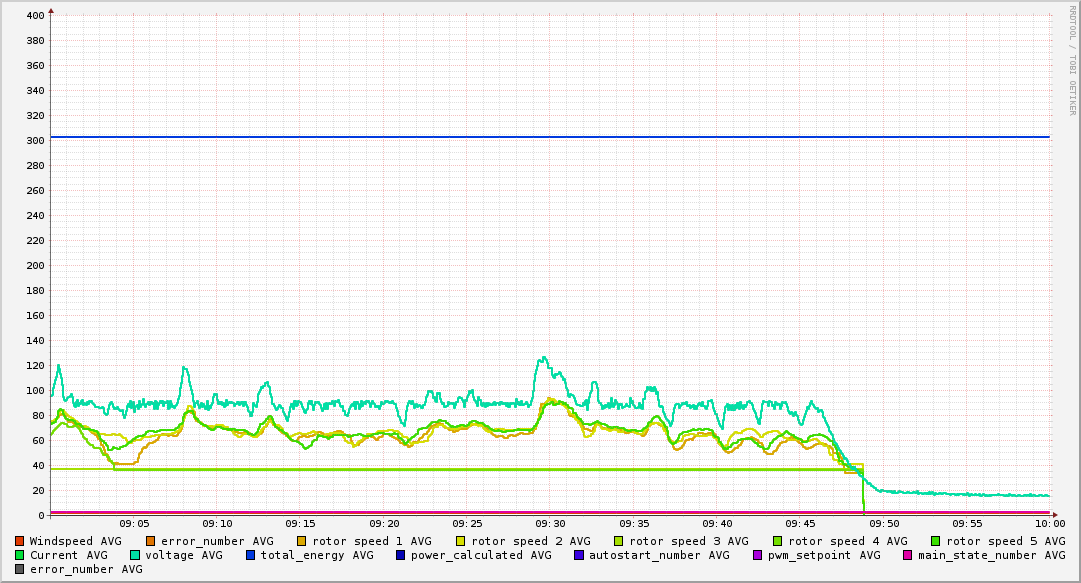
Task: Click the voltage peak near 09:30
Action: click(544, 358)
